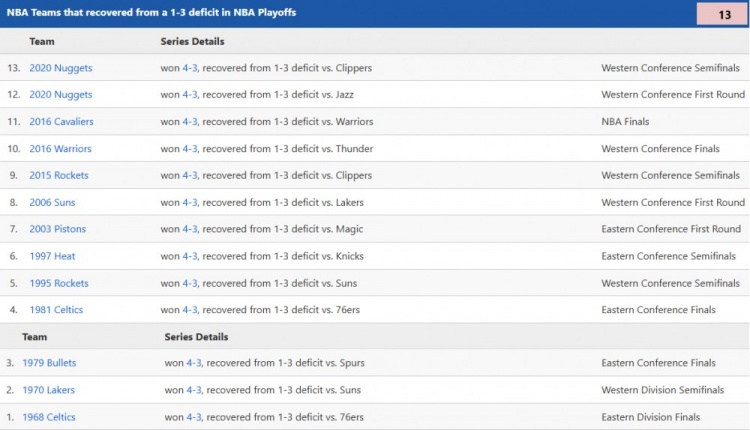Click the 4-3 link for the vs. Thunder series

pyautogui.click(x=190, y=149)
